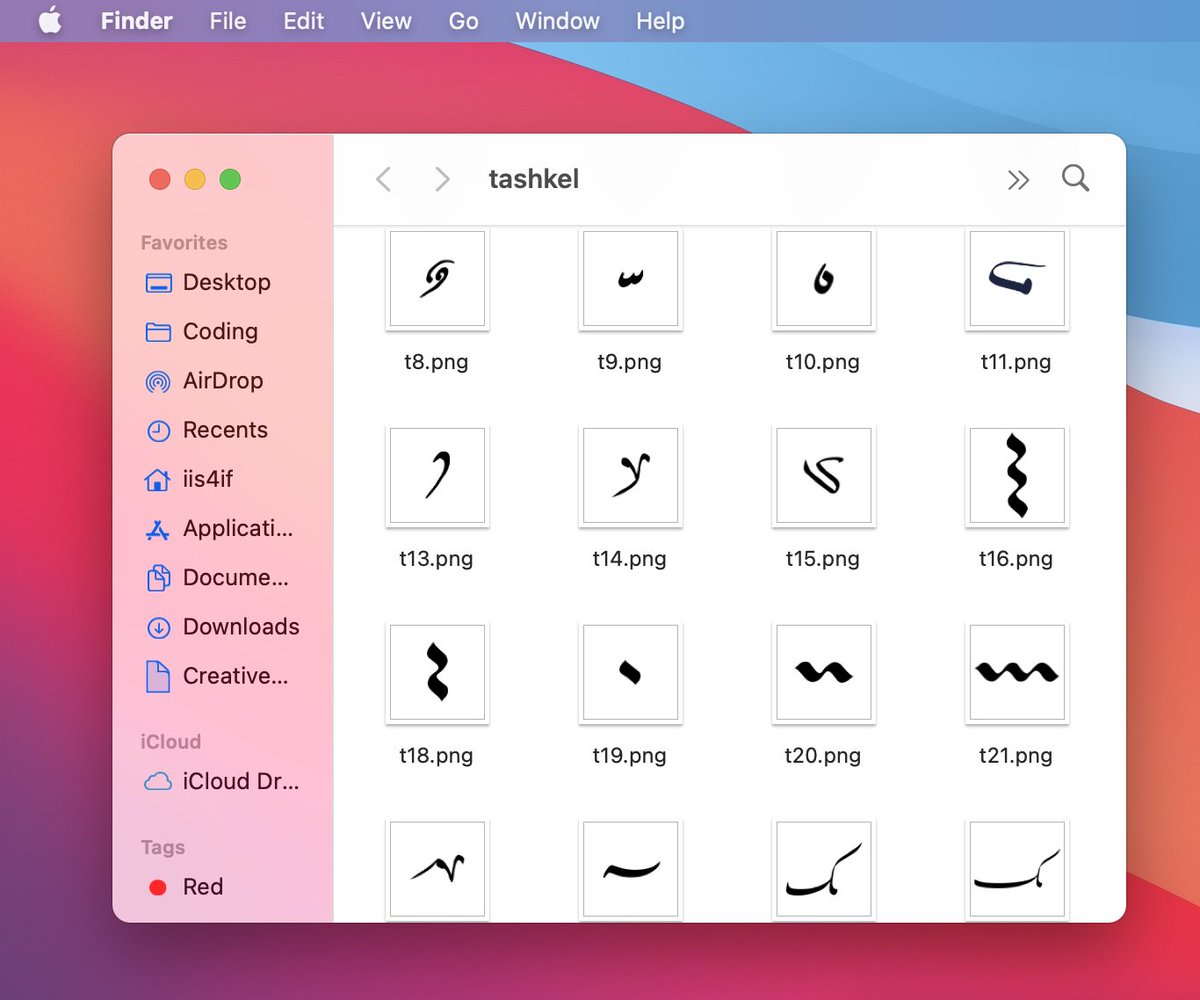Go forward in Finder navigation
This screenshot has width=1200, height=1000.
tap(442, 179)
